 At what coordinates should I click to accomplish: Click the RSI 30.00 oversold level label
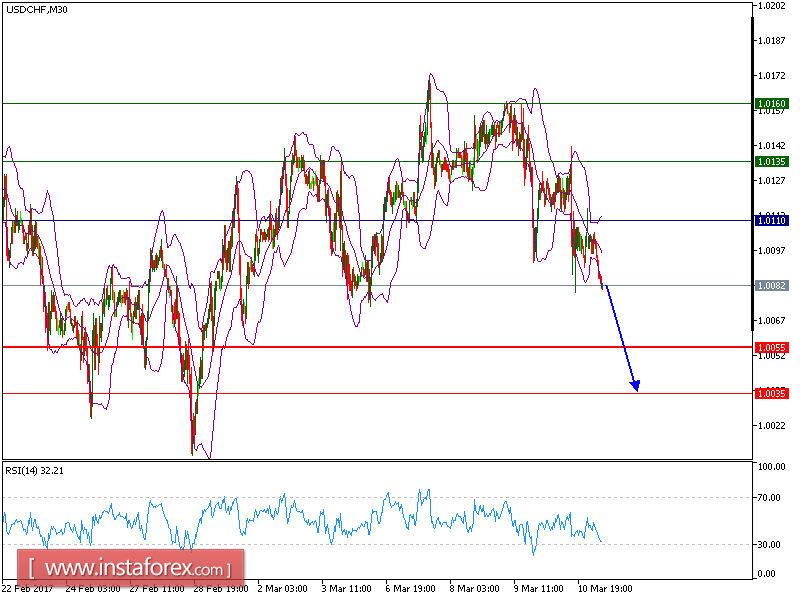(769, 544)
